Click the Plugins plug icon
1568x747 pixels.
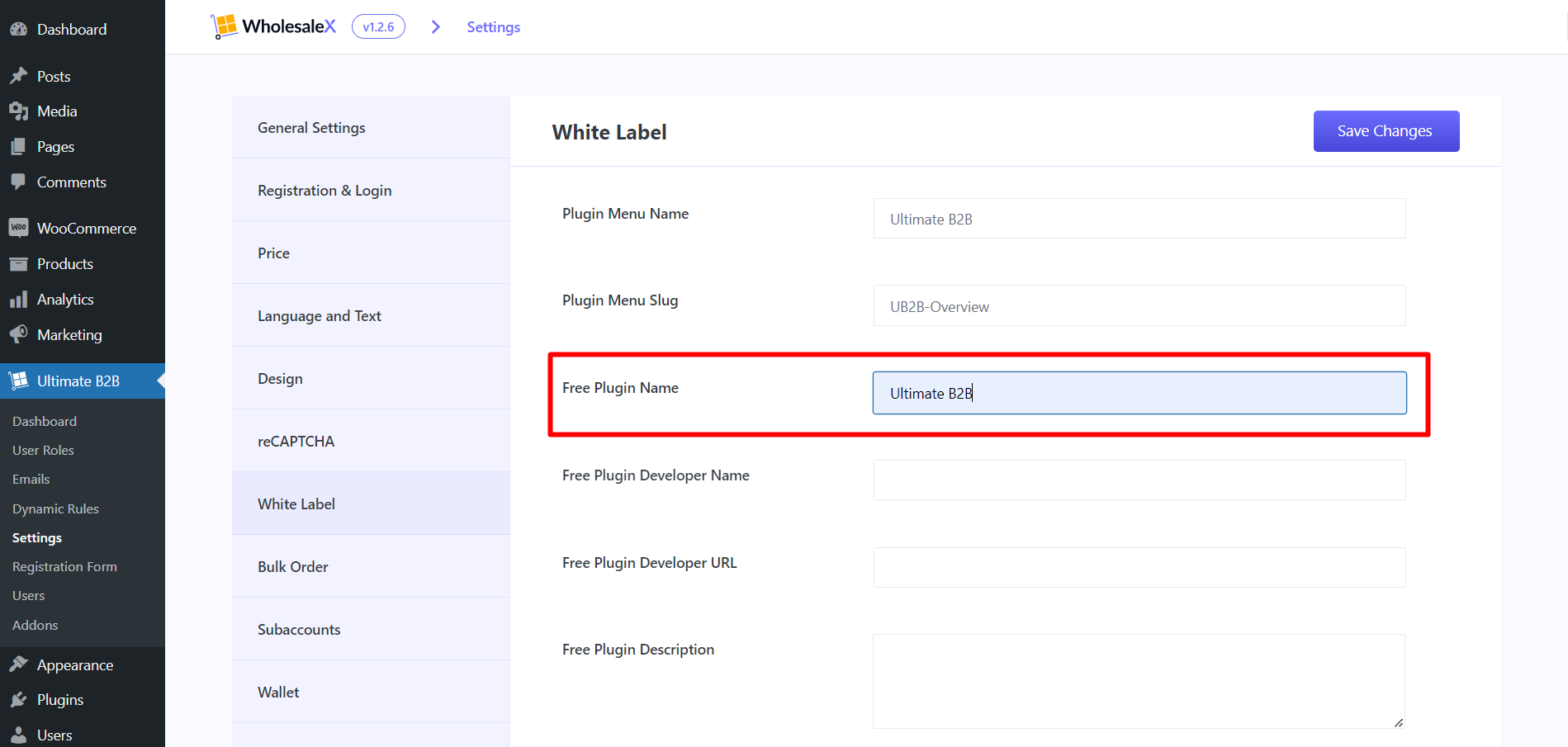[x=19, y=699]
